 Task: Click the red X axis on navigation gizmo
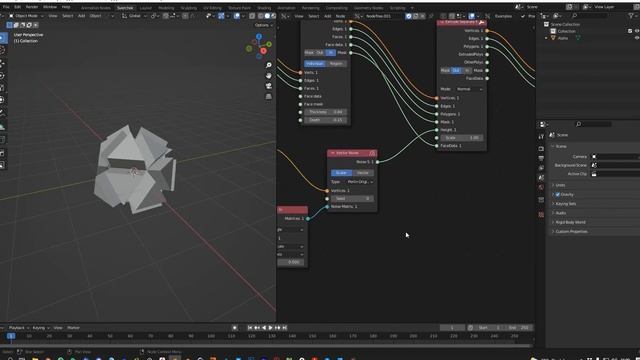[264, 51]
